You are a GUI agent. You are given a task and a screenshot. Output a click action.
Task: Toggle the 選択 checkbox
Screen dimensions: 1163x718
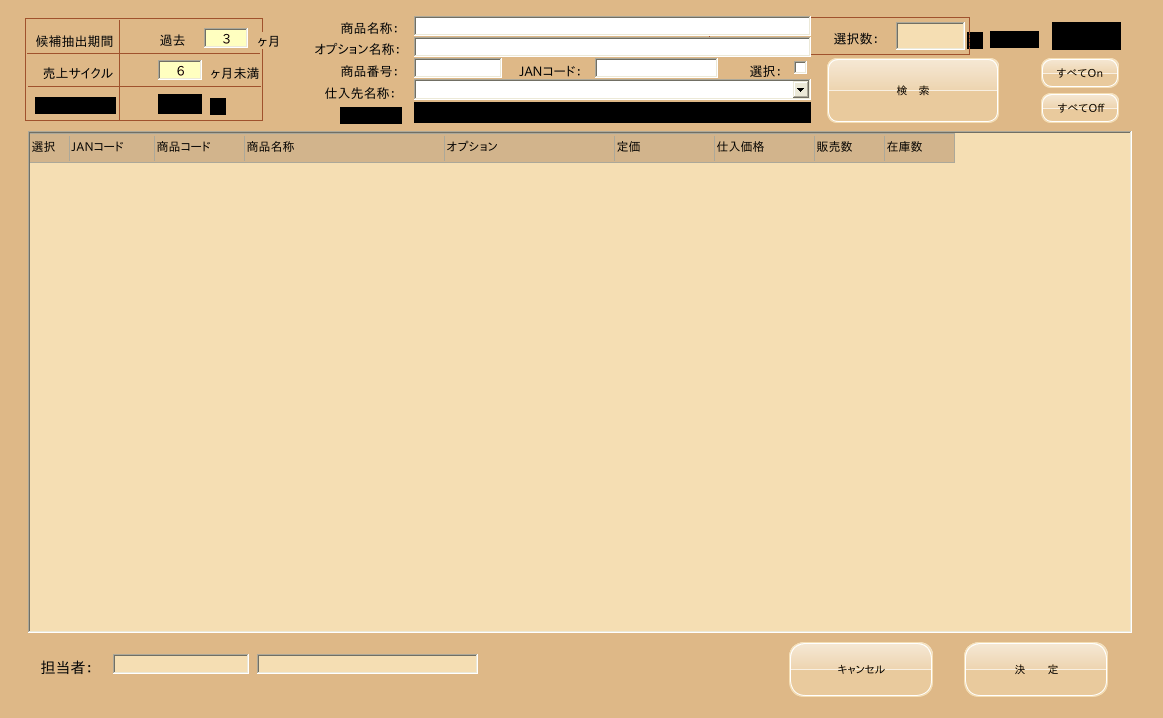tap(800, 67)
